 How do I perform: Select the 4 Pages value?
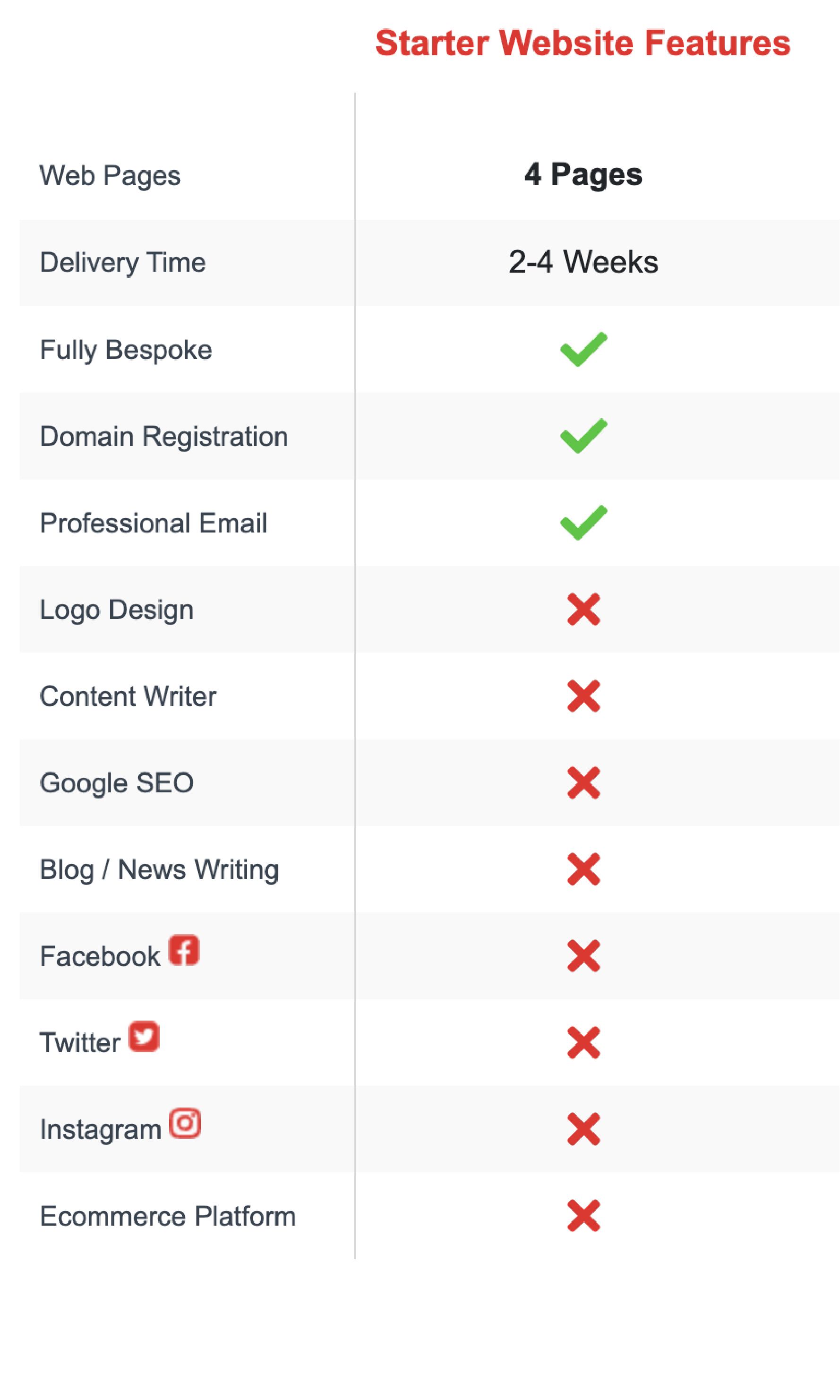point(583,174)
